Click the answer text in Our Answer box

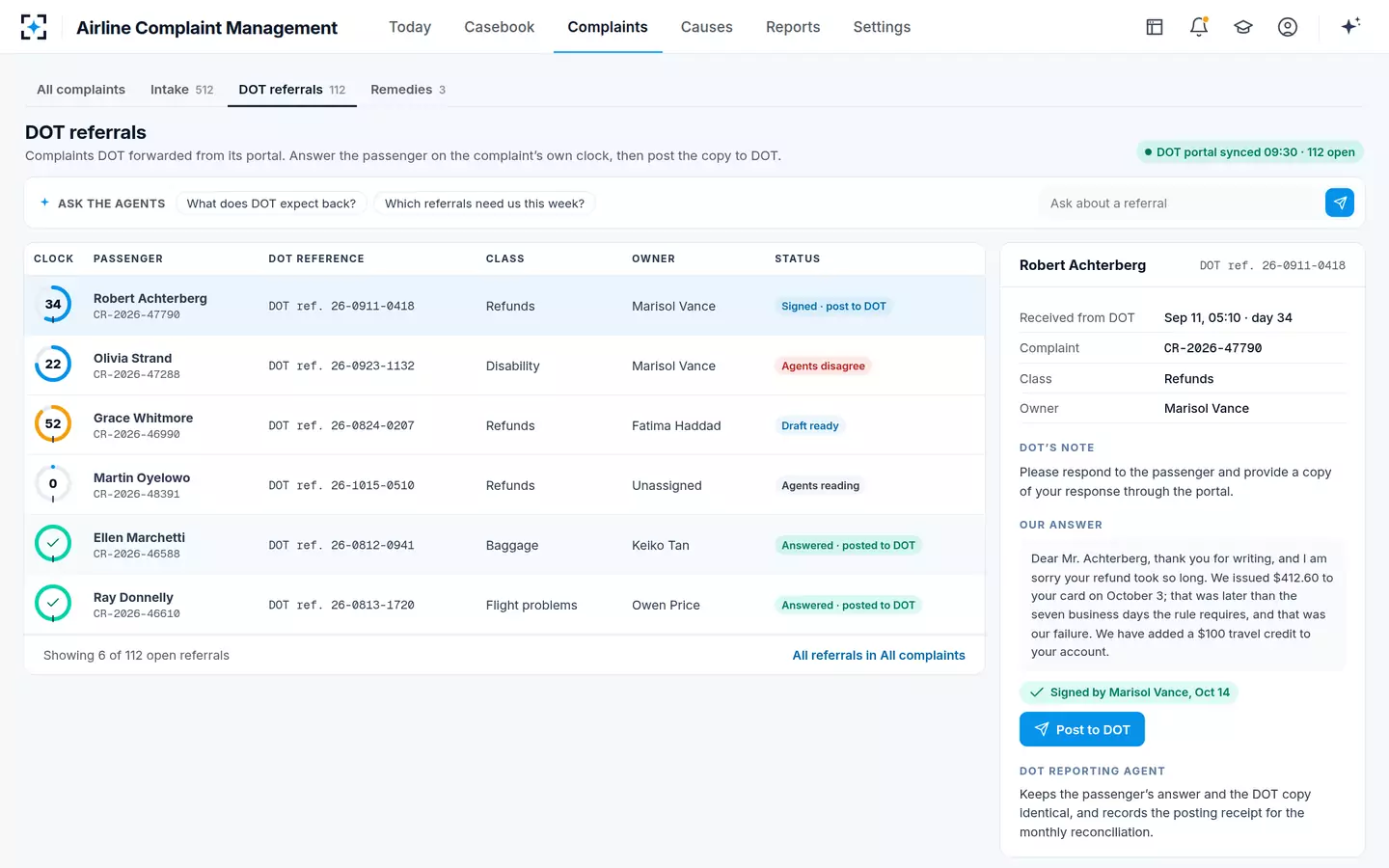click(1182, 605)
